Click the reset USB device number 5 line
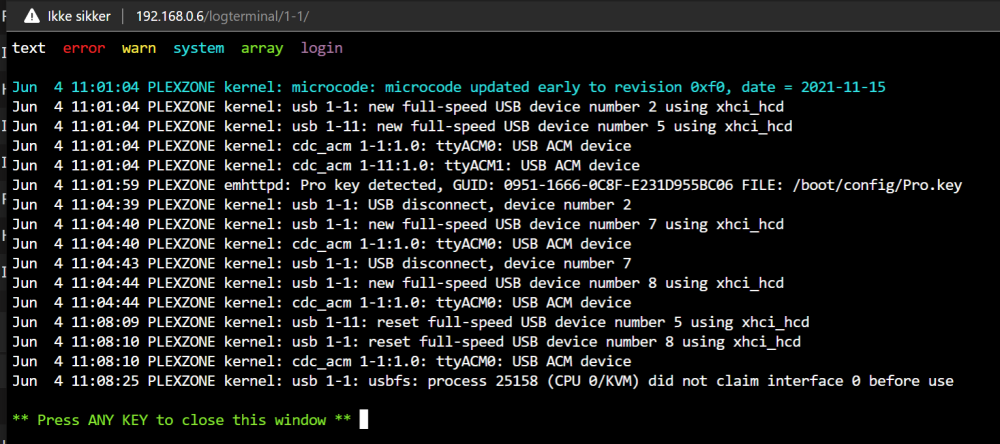 click(411, 323)
